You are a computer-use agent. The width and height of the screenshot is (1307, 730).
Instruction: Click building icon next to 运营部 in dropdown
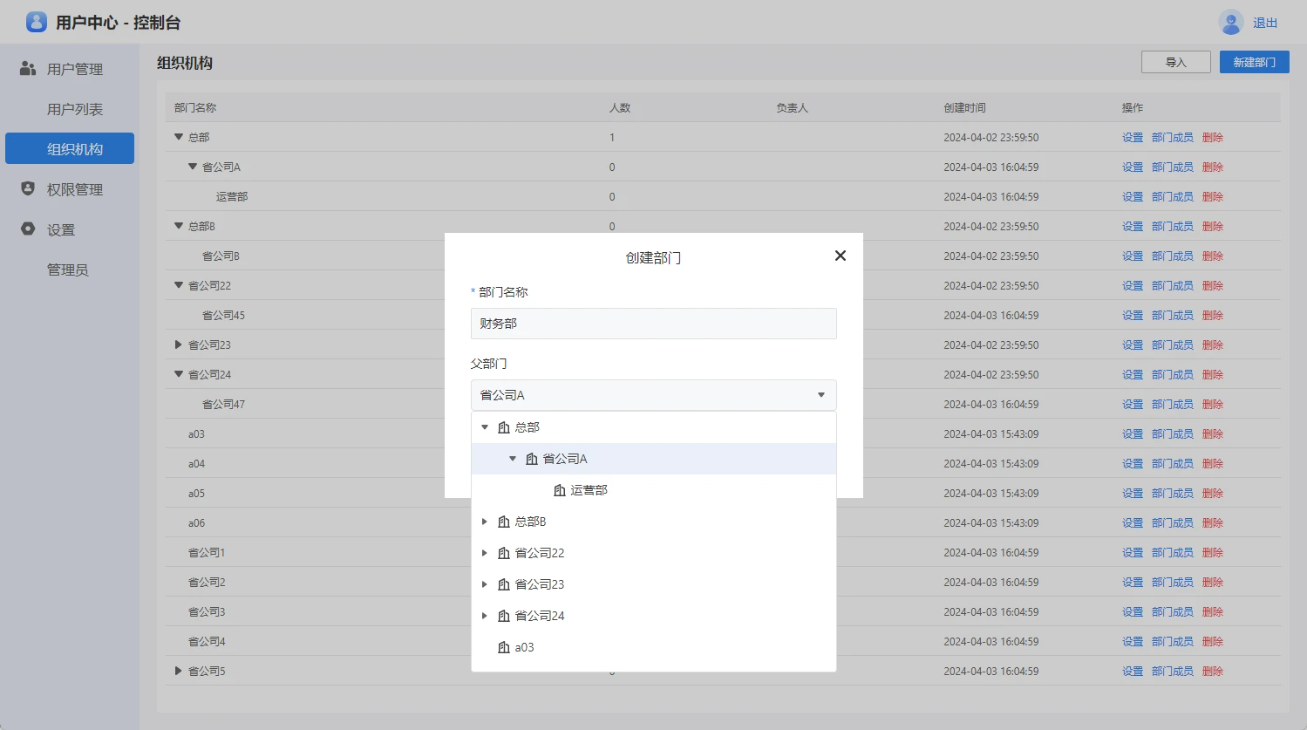coord(560,490)
